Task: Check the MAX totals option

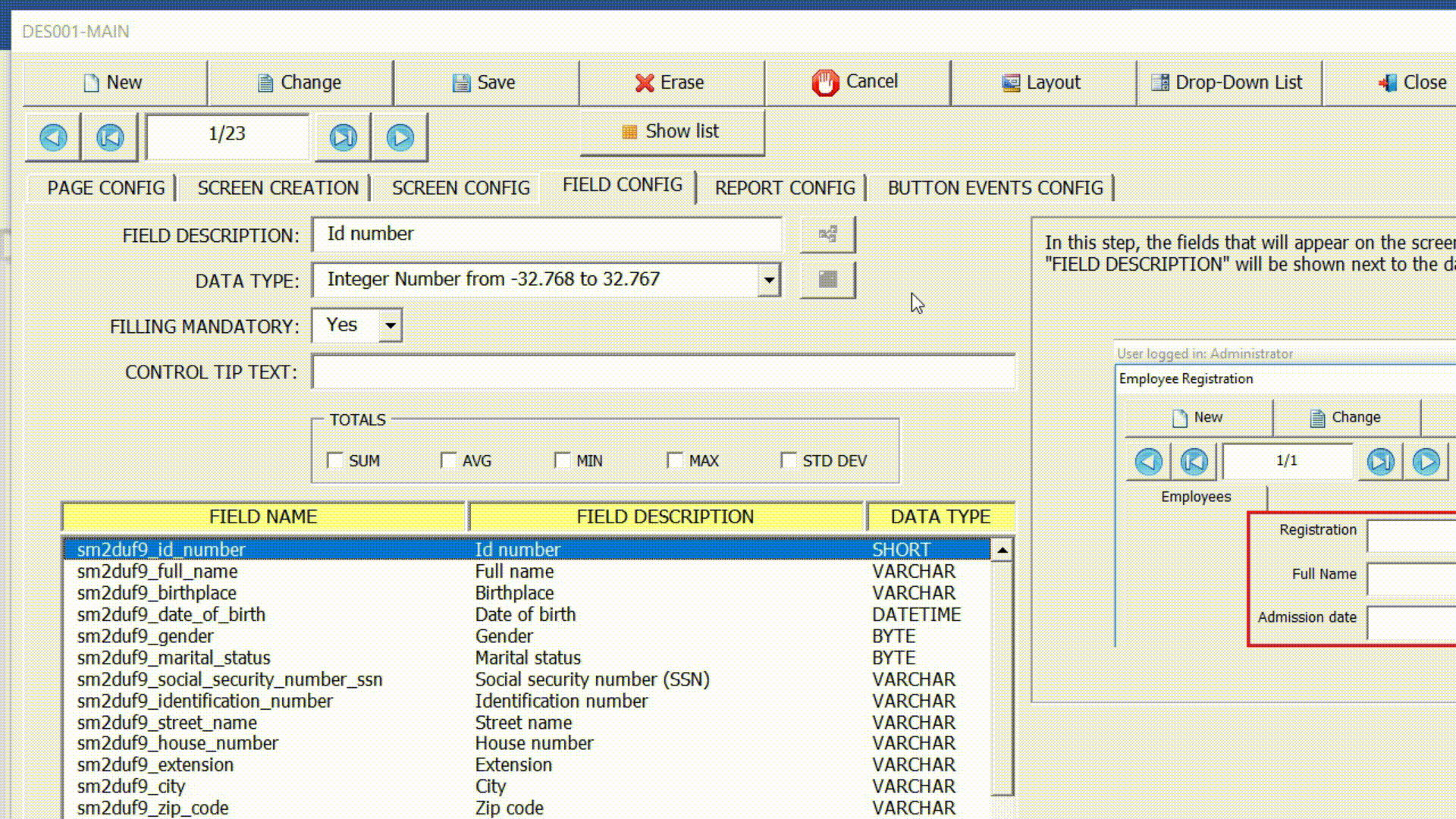Action: tap(675, 460)
